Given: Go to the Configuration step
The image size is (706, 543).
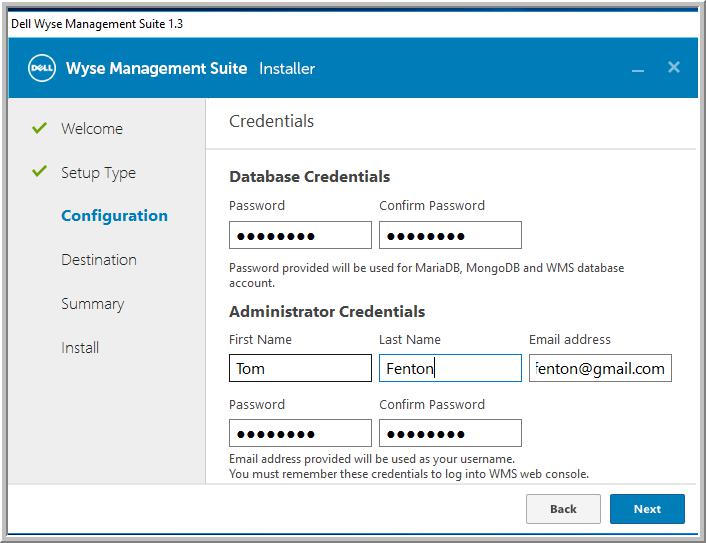Looking at the screenshot, I should click(x=114, y=216).
